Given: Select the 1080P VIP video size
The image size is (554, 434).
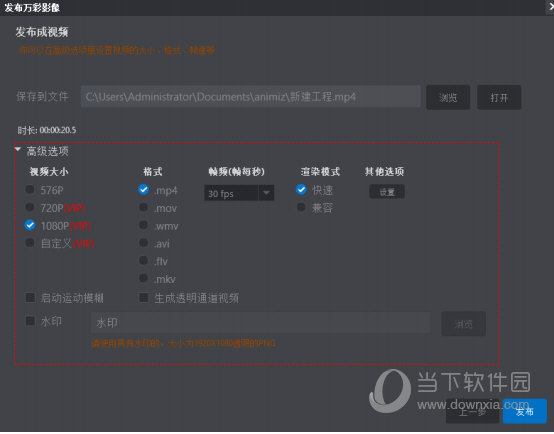Looking at the screenshot, I should click(30, 225).
